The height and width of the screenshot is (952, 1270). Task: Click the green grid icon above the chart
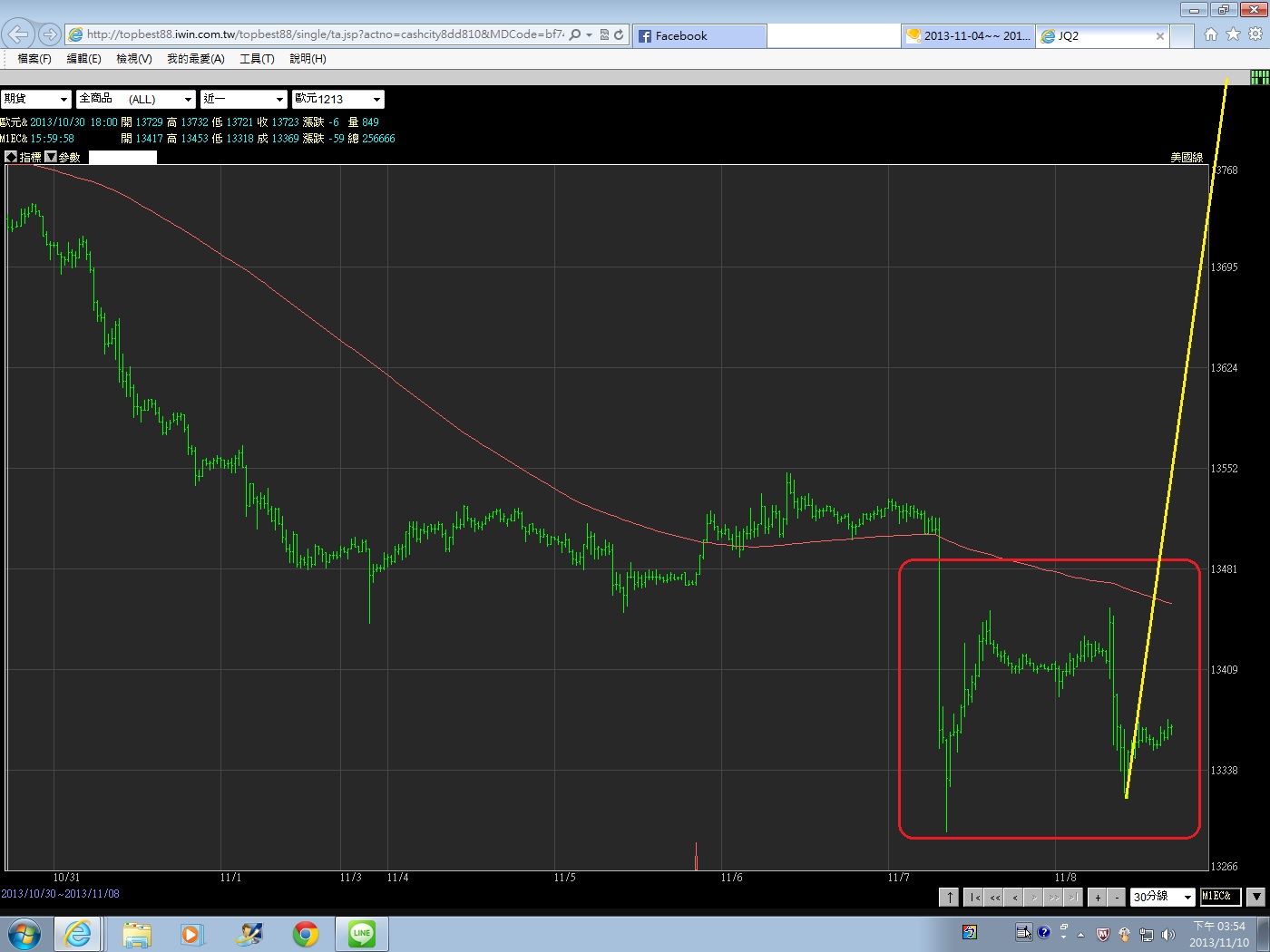click(x=1259, y=78)
